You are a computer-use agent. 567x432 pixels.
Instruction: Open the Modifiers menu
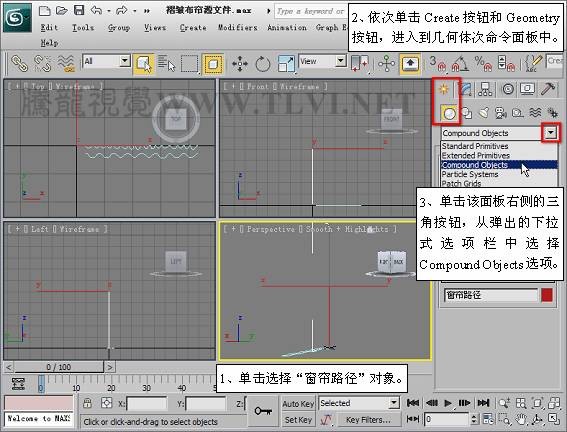pyautogui.click(x=238, y=27)
